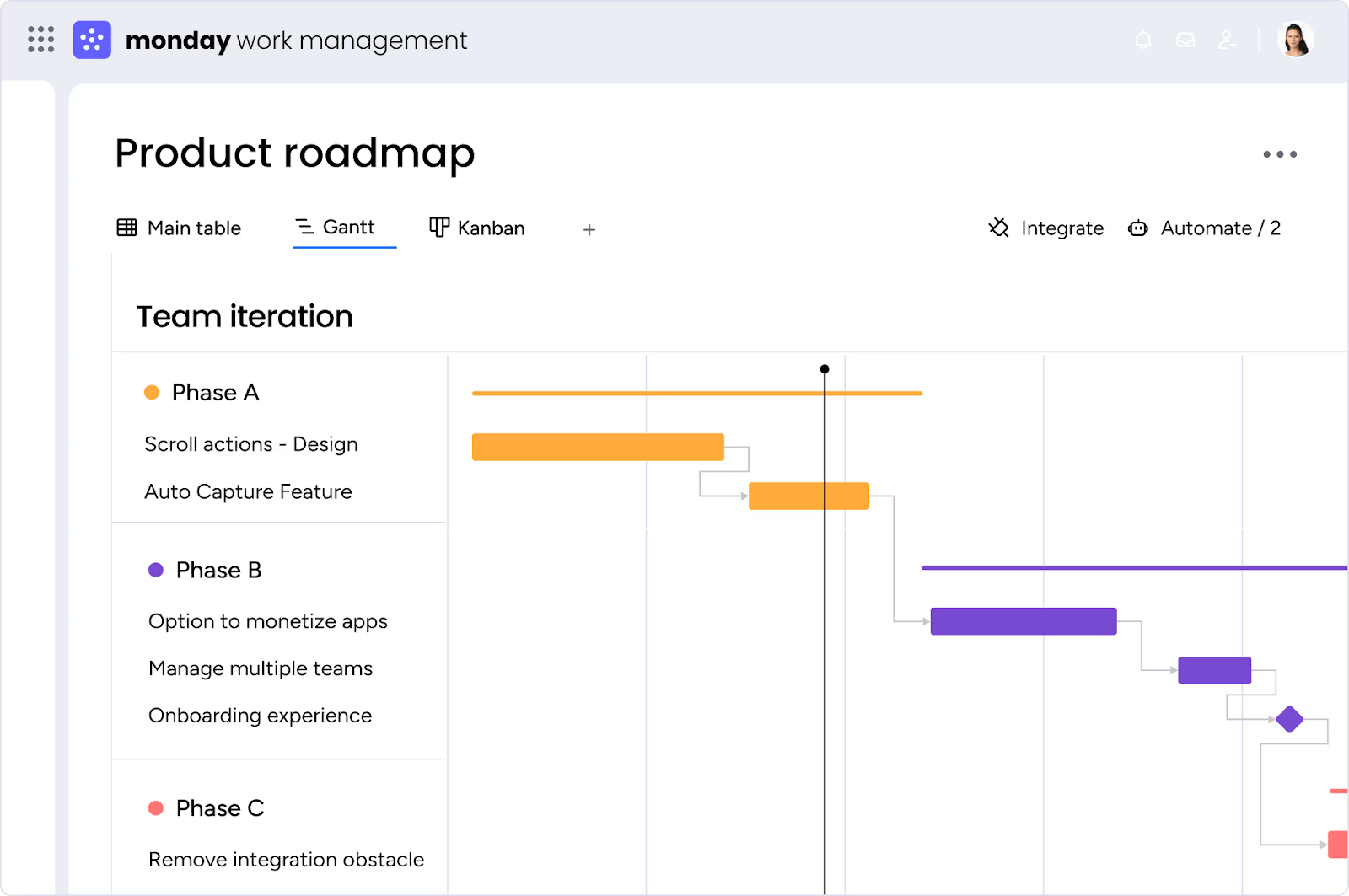Open the apps grid launcher
This screenshot has width=1349, height=896.
[x=40, y=40]
